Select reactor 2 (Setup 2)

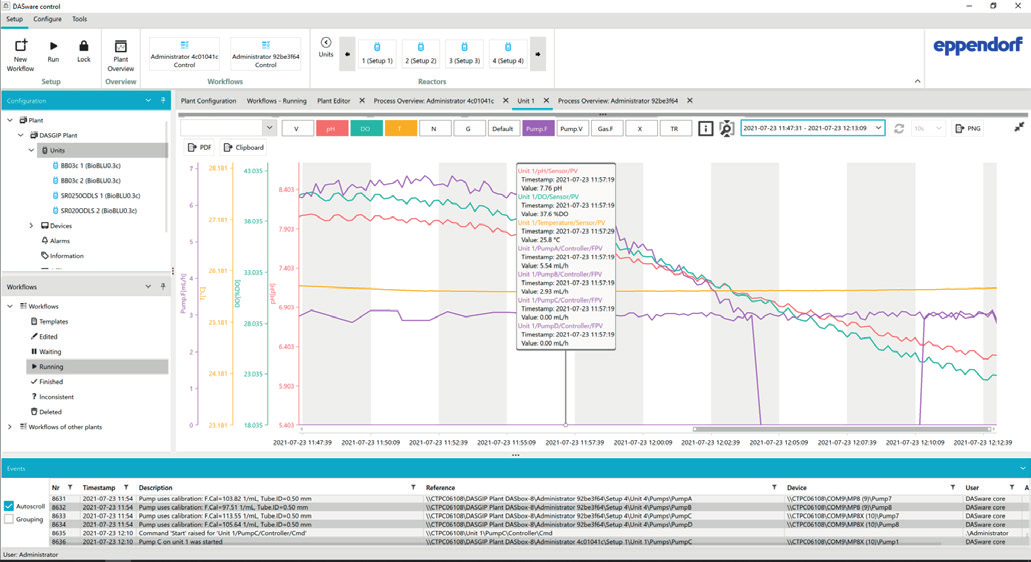click(421, 54)
